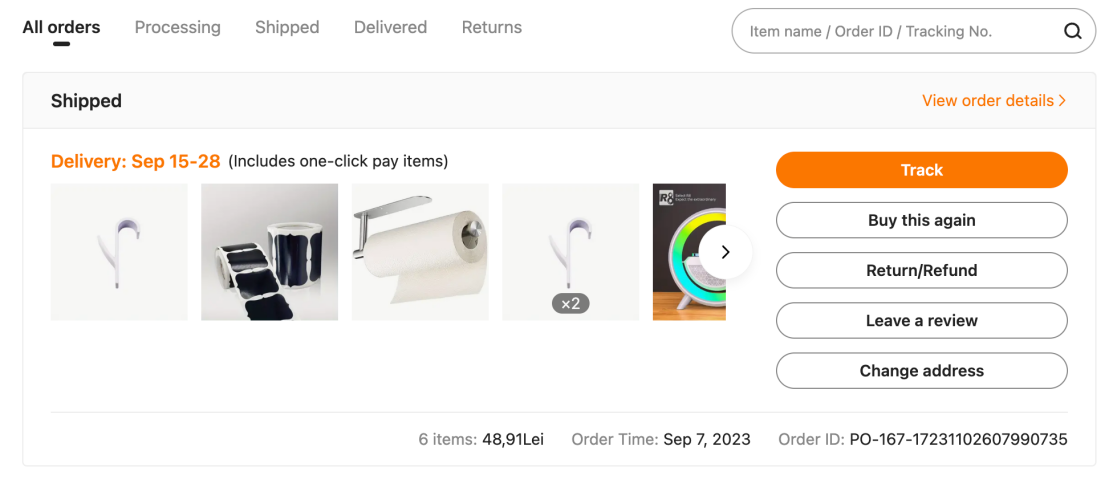
Task: Switch to the All orders tab
Action: 61,28
